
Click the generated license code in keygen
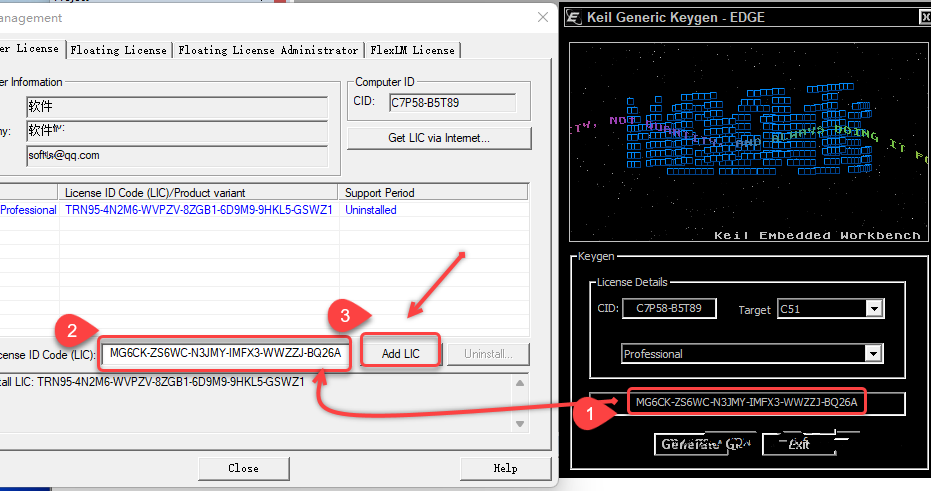tap(746, 403)
